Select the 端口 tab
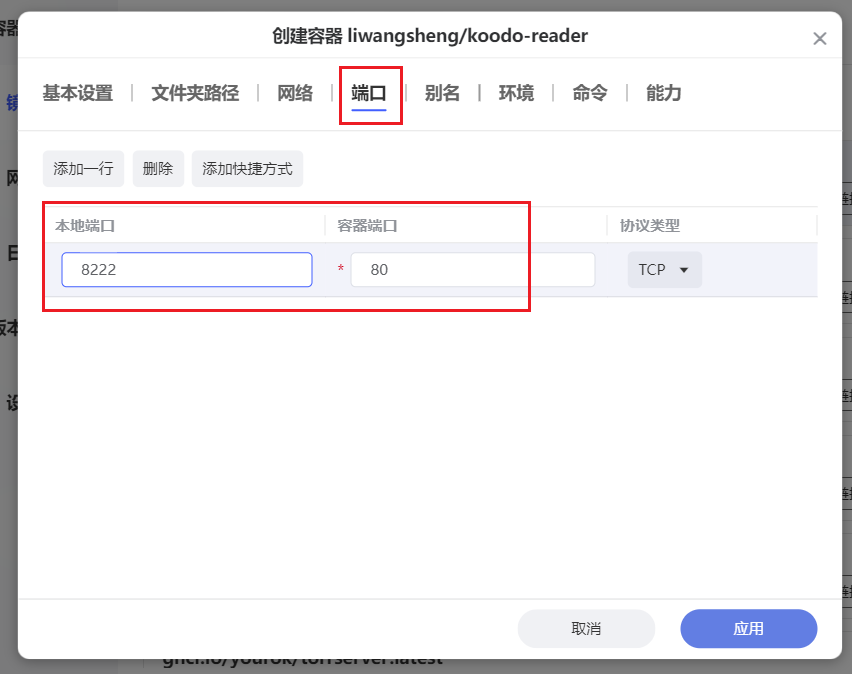 [x=369, y=93]
